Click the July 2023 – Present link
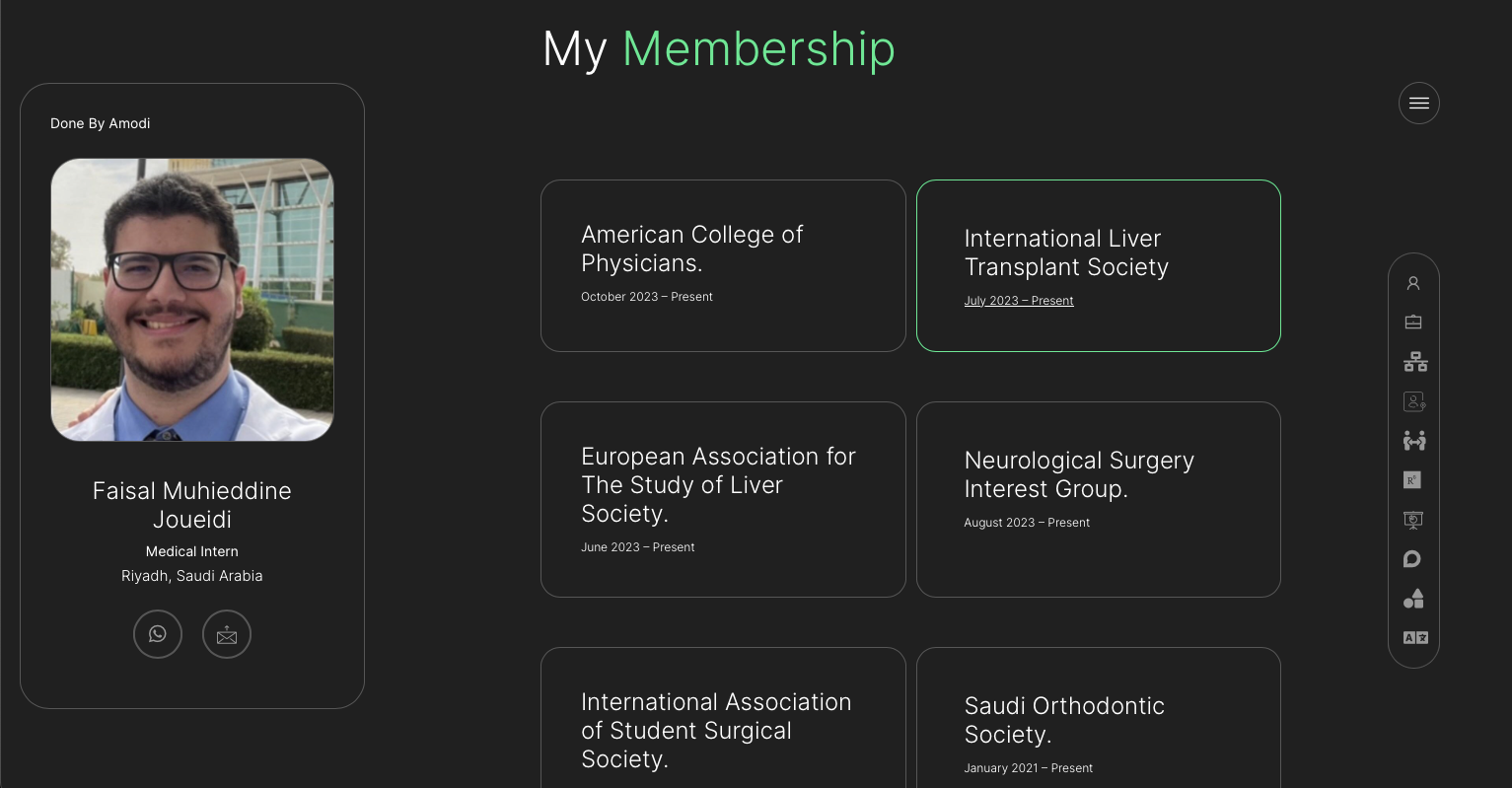Viewport: 1512px width, 788px height. pyautogui.click(x=1019, y=301)
